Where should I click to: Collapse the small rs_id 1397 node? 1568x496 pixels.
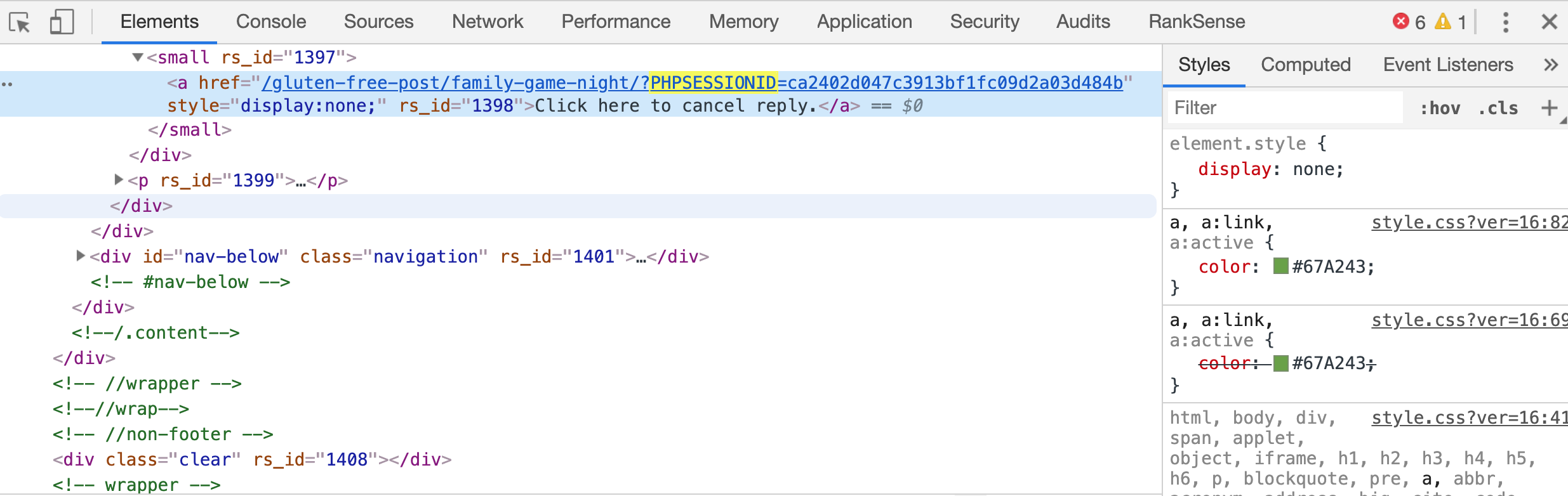(x=138, y=58)
